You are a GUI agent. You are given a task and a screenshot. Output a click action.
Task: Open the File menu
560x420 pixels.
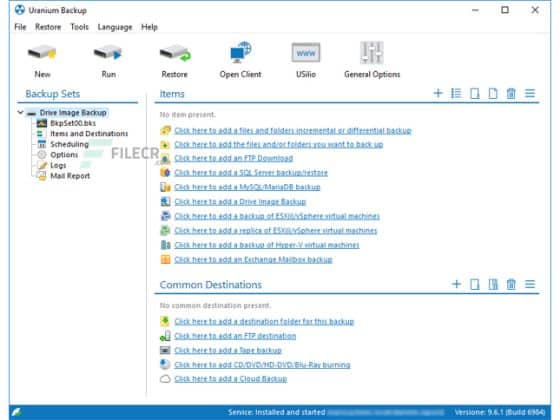(20, 27)
